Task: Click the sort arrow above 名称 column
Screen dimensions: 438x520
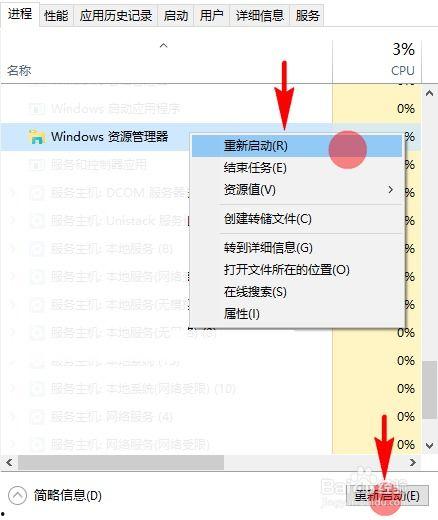Action: coord(163,45)
